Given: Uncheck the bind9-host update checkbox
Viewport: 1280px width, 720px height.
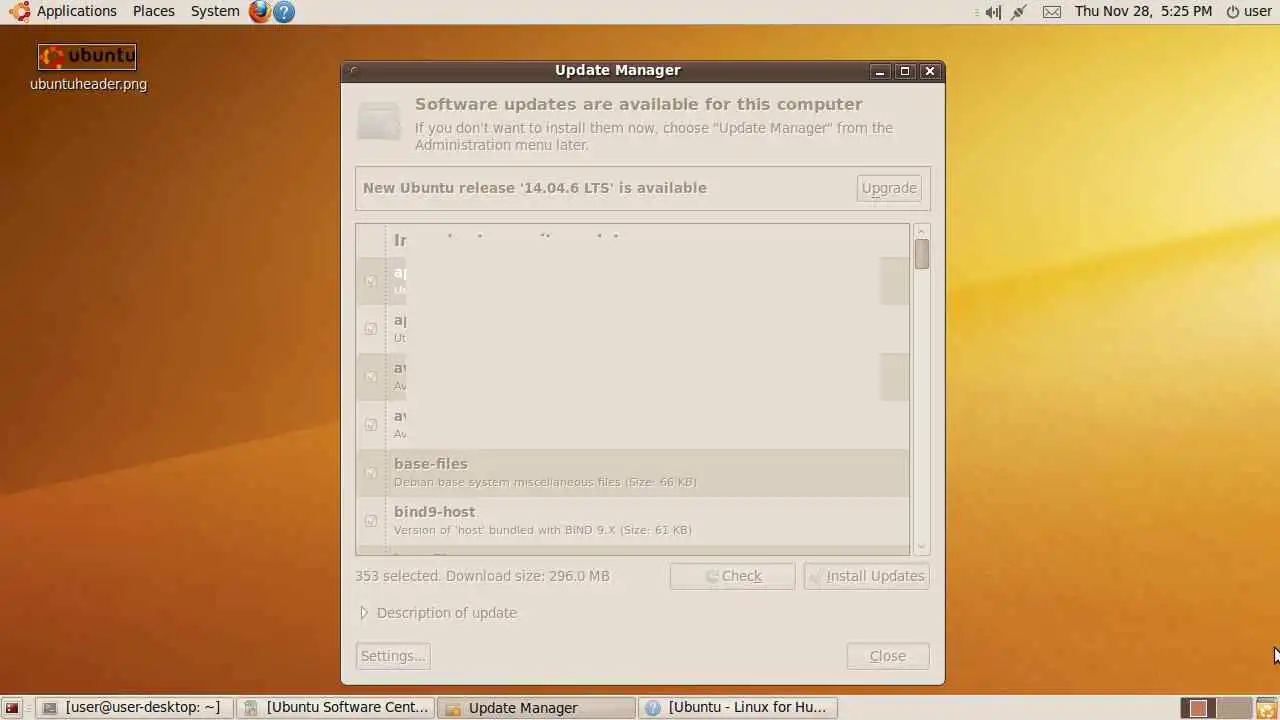Looking at the screenshot, I should [x=371, y=521].
